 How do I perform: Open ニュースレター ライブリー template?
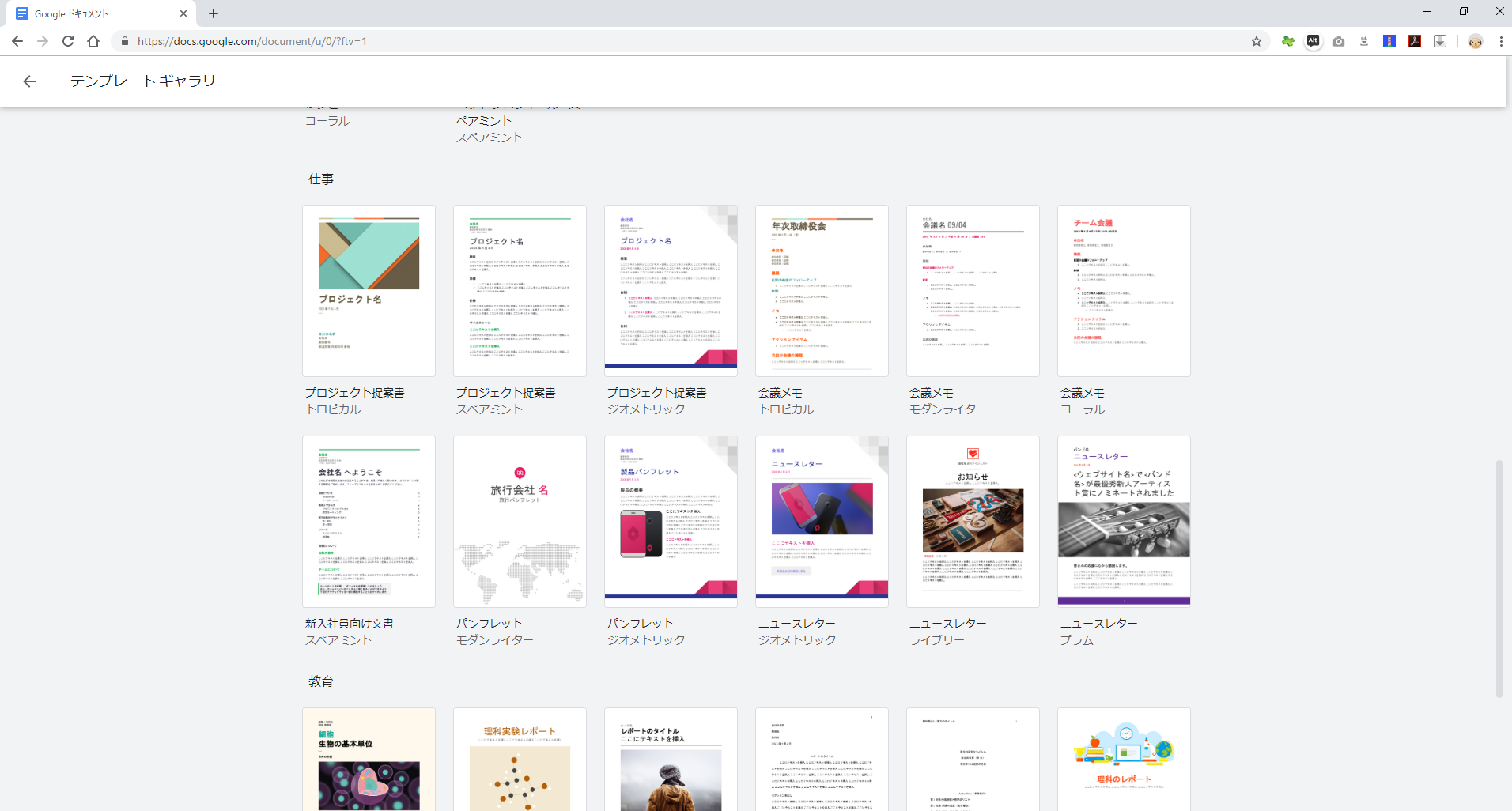[973, 522]
